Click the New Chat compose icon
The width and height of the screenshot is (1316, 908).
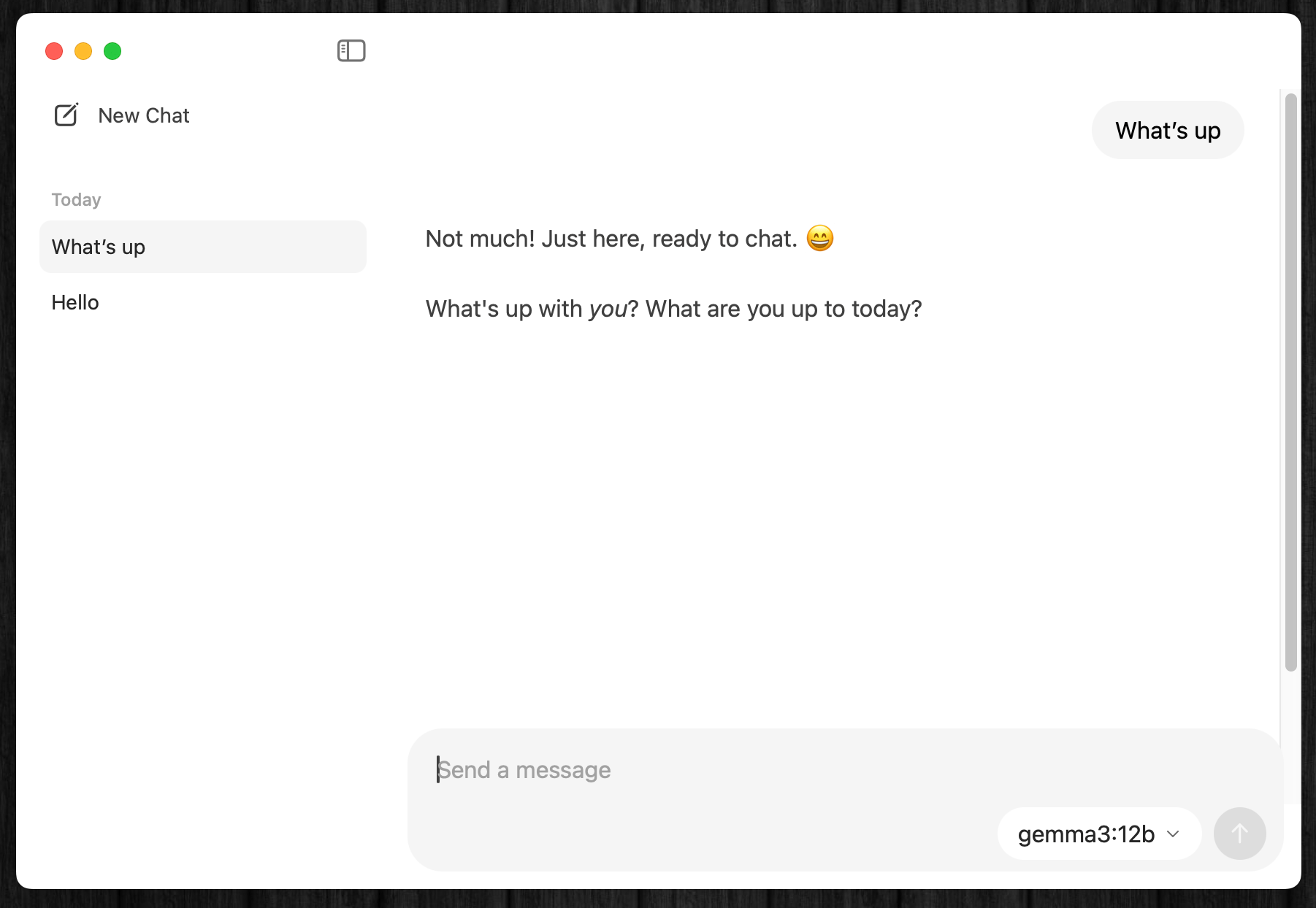(x=66, y=115)
